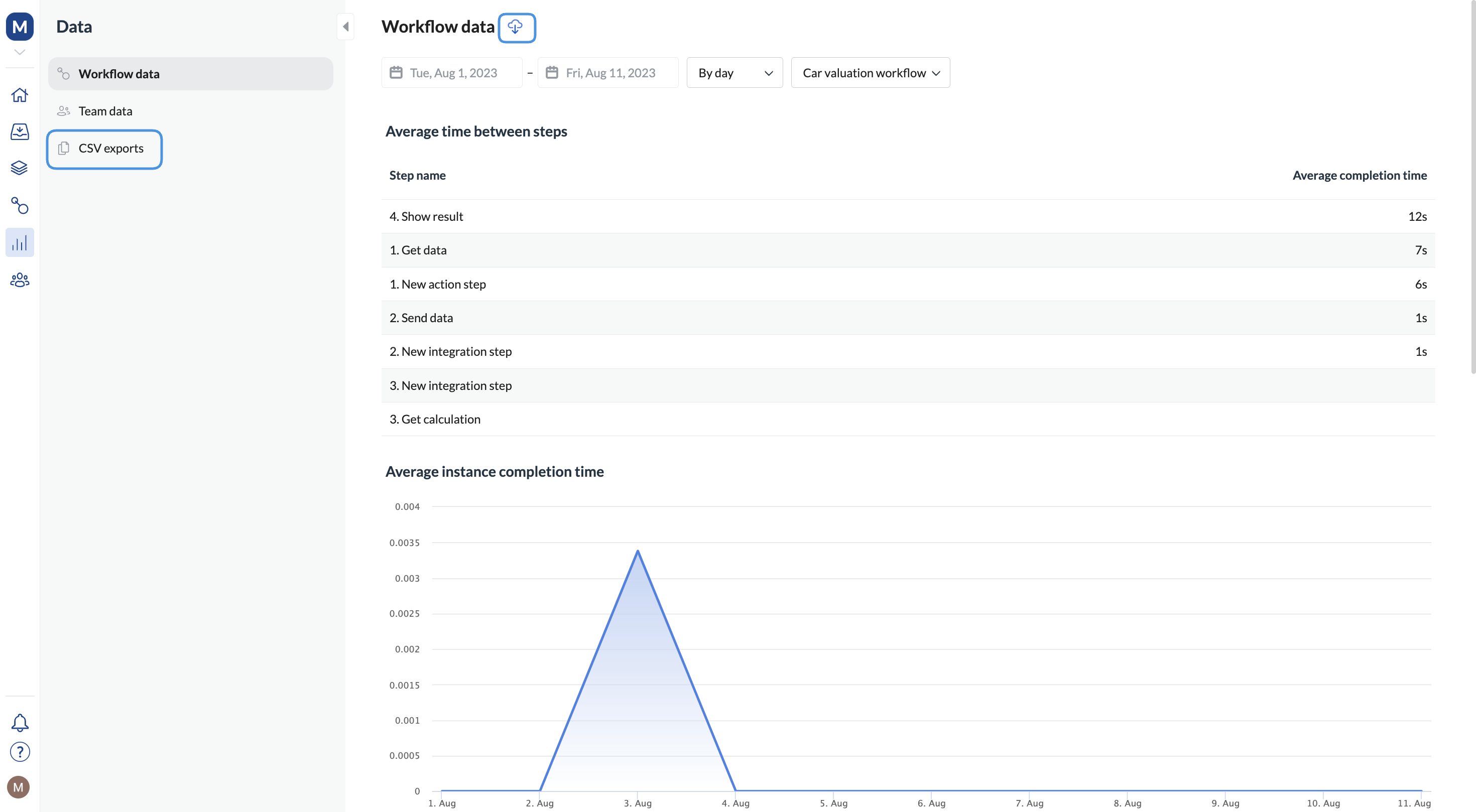Collapse the Data side panel arrow
Viewport: 1476px width, 812px height.
tap(345, 26)
